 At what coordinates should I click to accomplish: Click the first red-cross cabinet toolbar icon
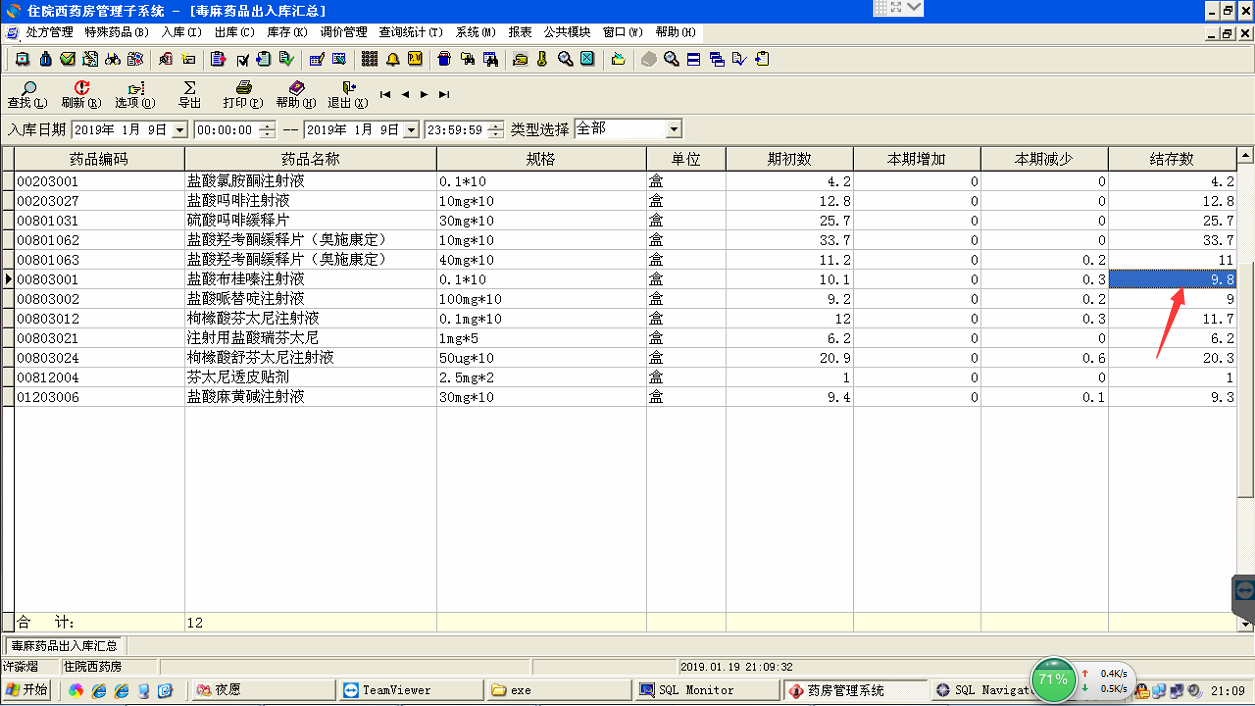(22, 59)
